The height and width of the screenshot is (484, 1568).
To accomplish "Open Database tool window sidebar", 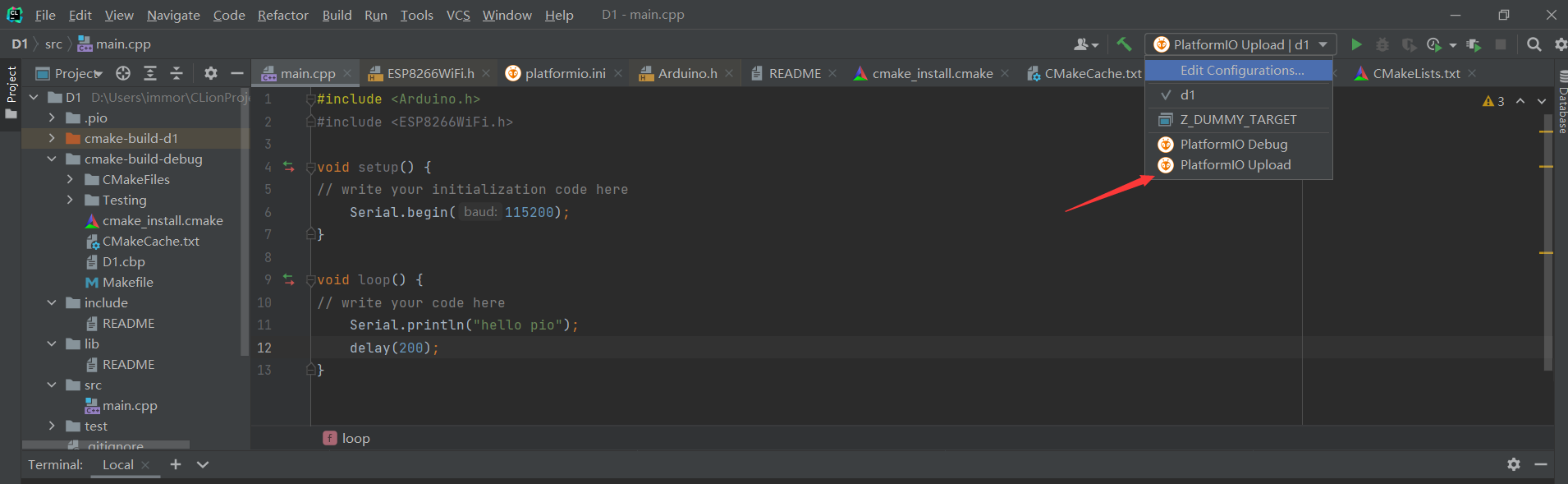I will click(x=1561, y=103).
